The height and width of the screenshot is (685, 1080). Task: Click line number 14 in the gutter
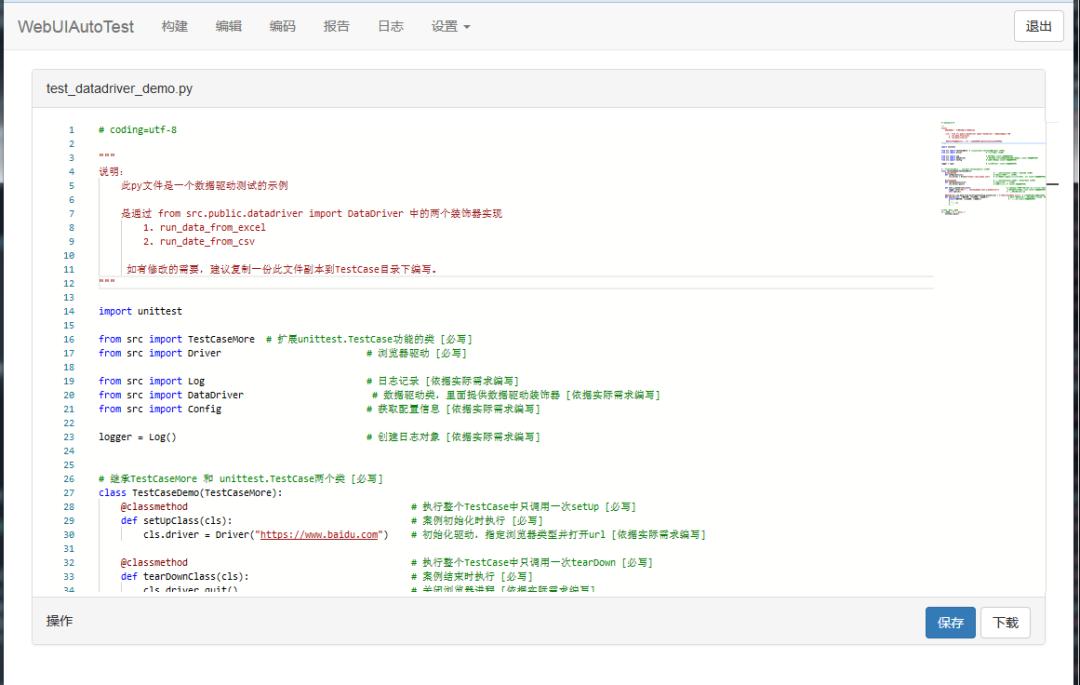click(x=69, y=311)
